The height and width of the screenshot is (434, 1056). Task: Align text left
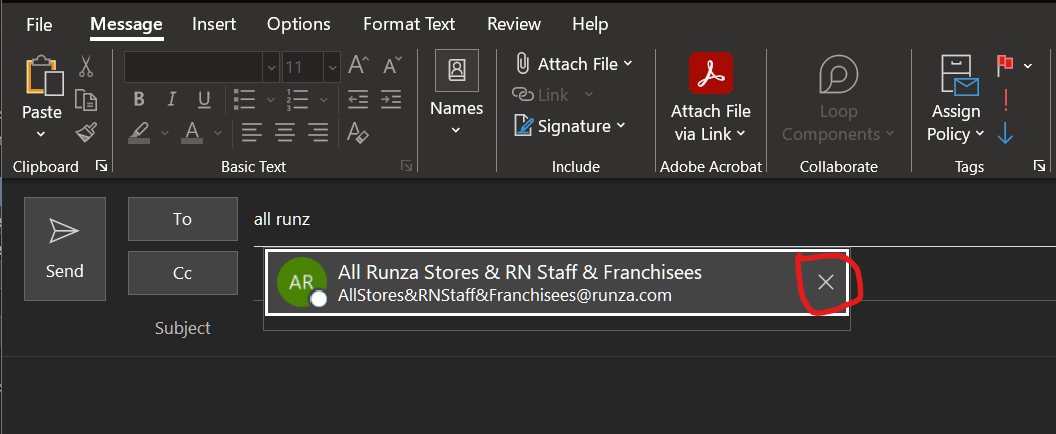pos(252,131)
